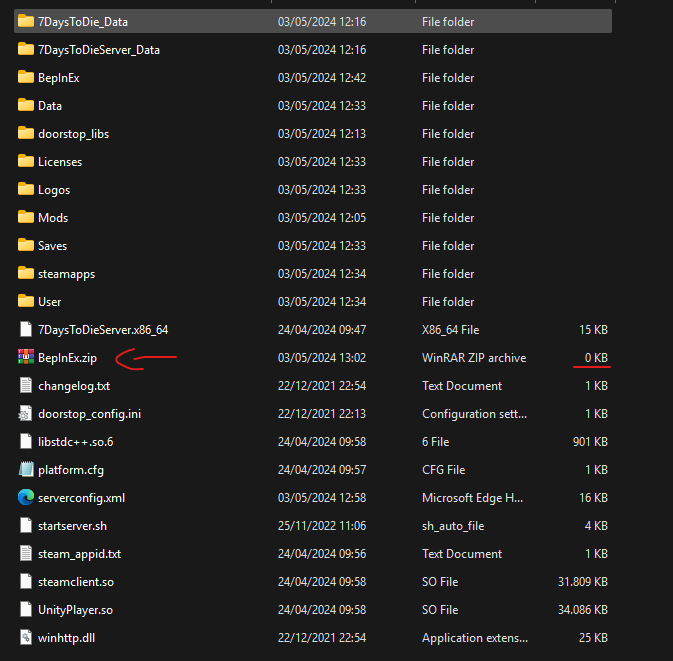Click the Mods folder icon
673x661 pixels.
click(26, 217)
